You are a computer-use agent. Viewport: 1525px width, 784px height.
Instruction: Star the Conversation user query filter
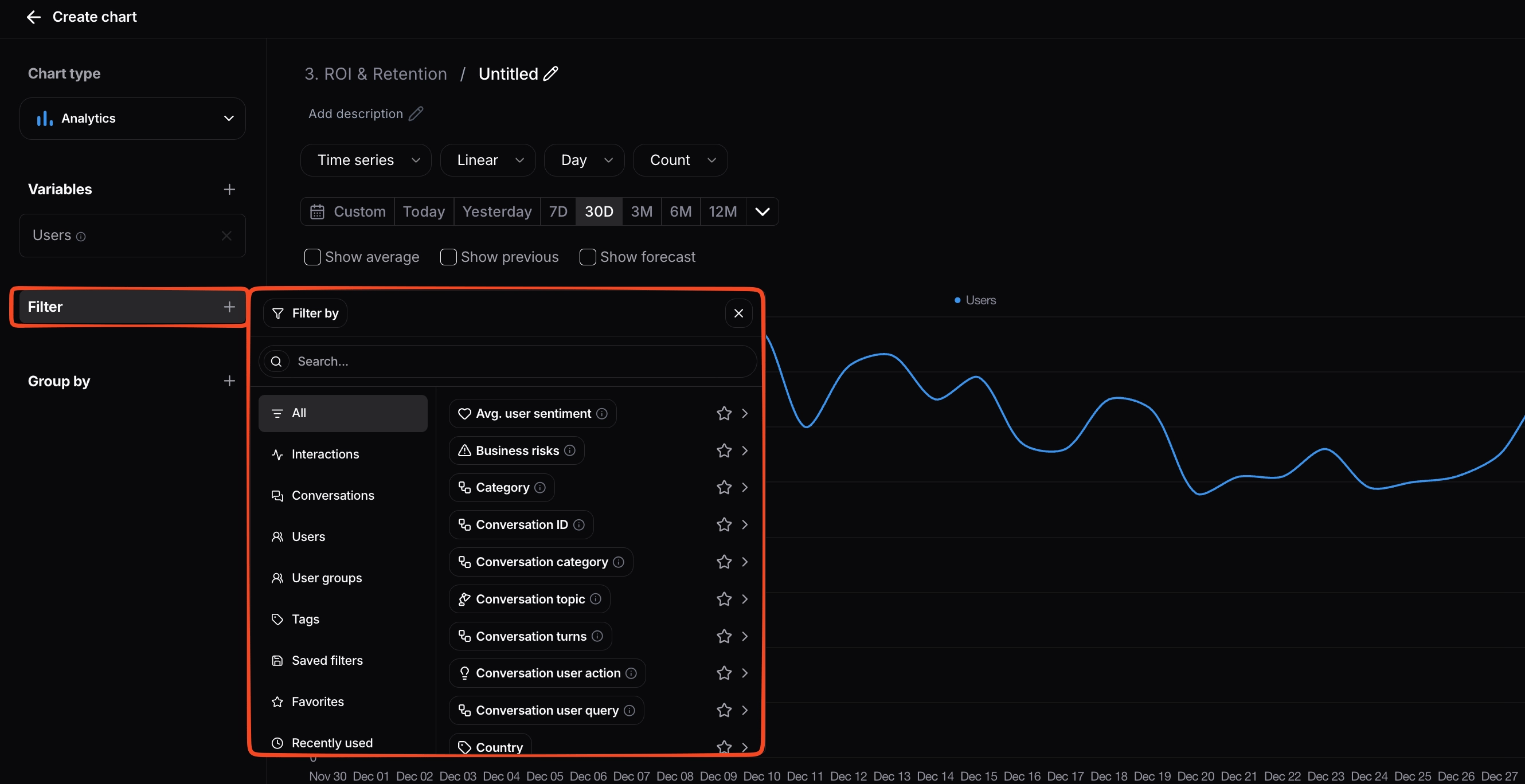tap(724, 711)
